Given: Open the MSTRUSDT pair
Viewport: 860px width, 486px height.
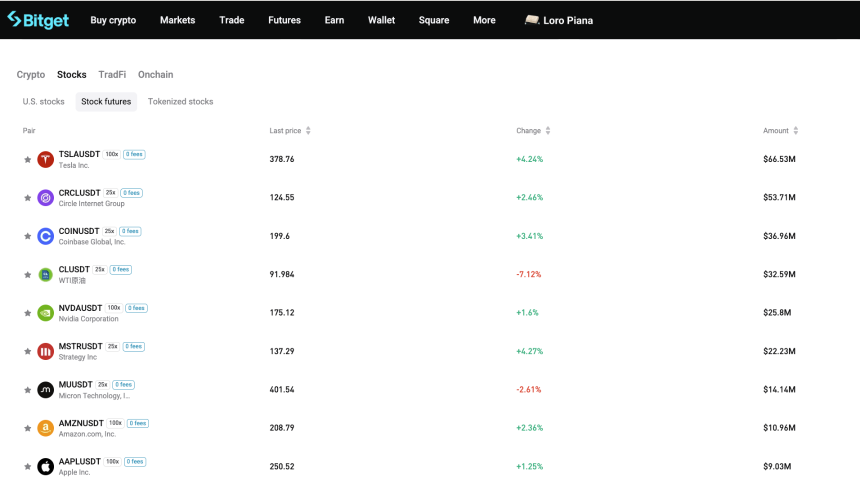Looking at the screenshot, I should [81, 346].
